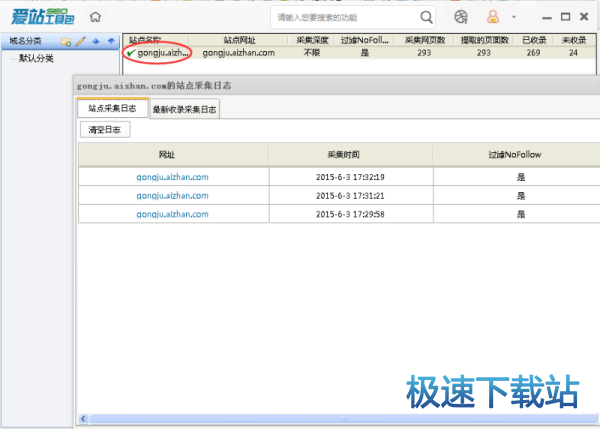
Task: Open gongju.aizhan.com link collected at 17:29:58
Action: tap(173, 214)
